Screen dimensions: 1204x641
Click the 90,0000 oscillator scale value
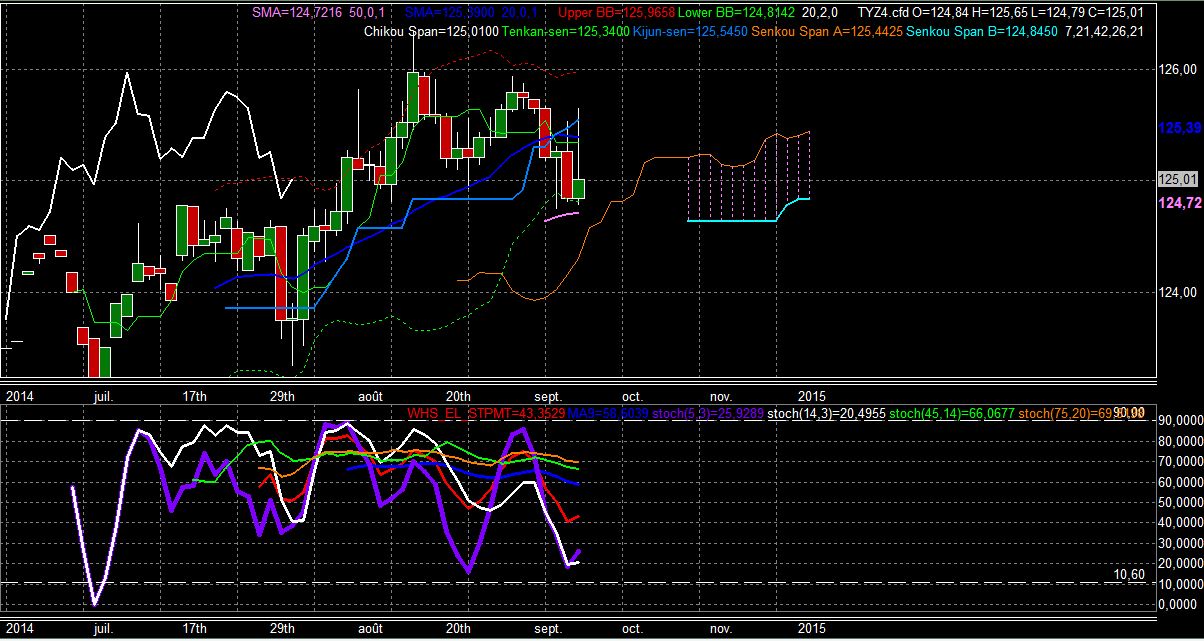[x=1182, y=421]
